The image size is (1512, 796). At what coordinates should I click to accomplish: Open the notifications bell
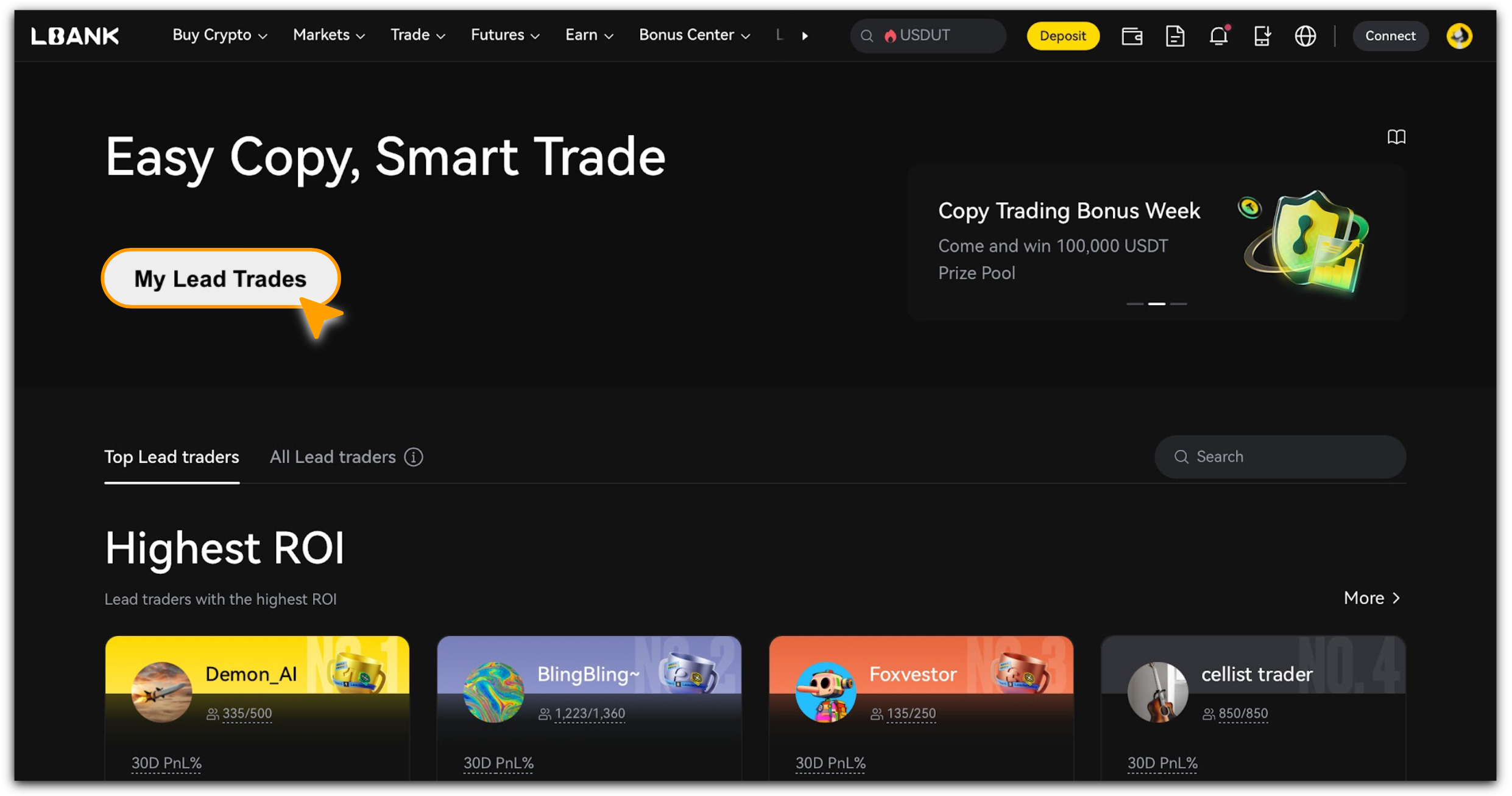[1218, 36]
